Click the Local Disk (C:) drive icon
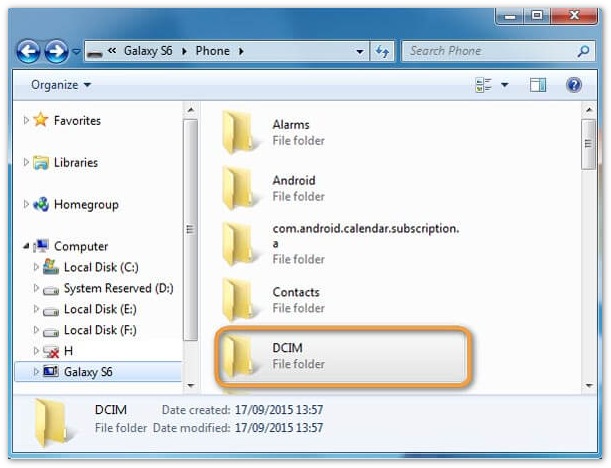 (51, 267)
